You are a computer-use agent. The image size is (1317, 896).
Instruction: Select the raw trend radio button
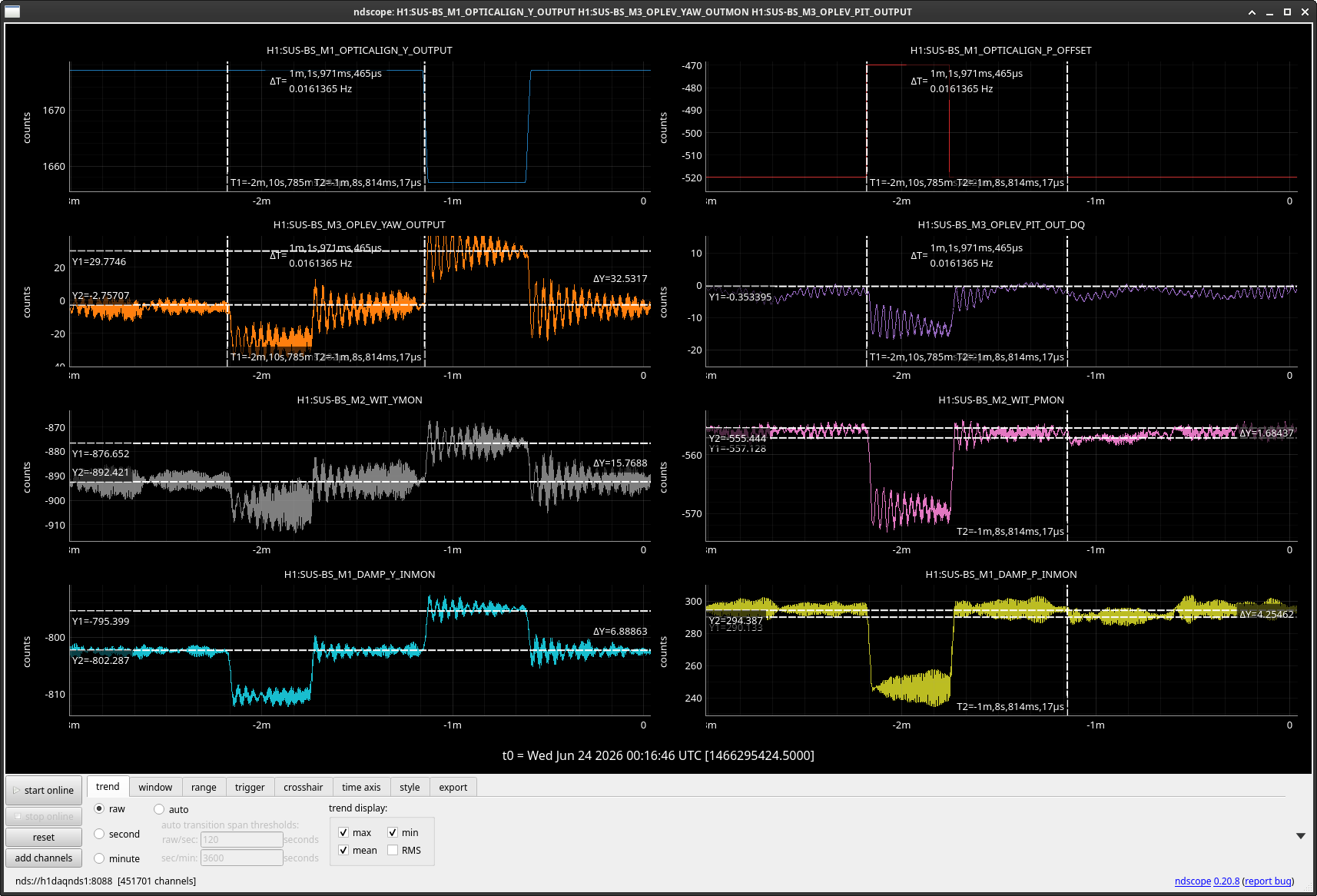99,809
